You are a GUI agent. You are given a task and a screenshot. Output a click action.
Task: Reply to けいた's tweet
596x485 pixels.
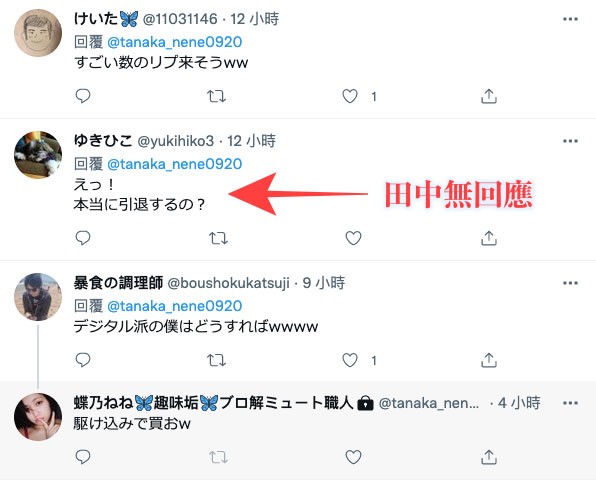click(x=82, y=96)
